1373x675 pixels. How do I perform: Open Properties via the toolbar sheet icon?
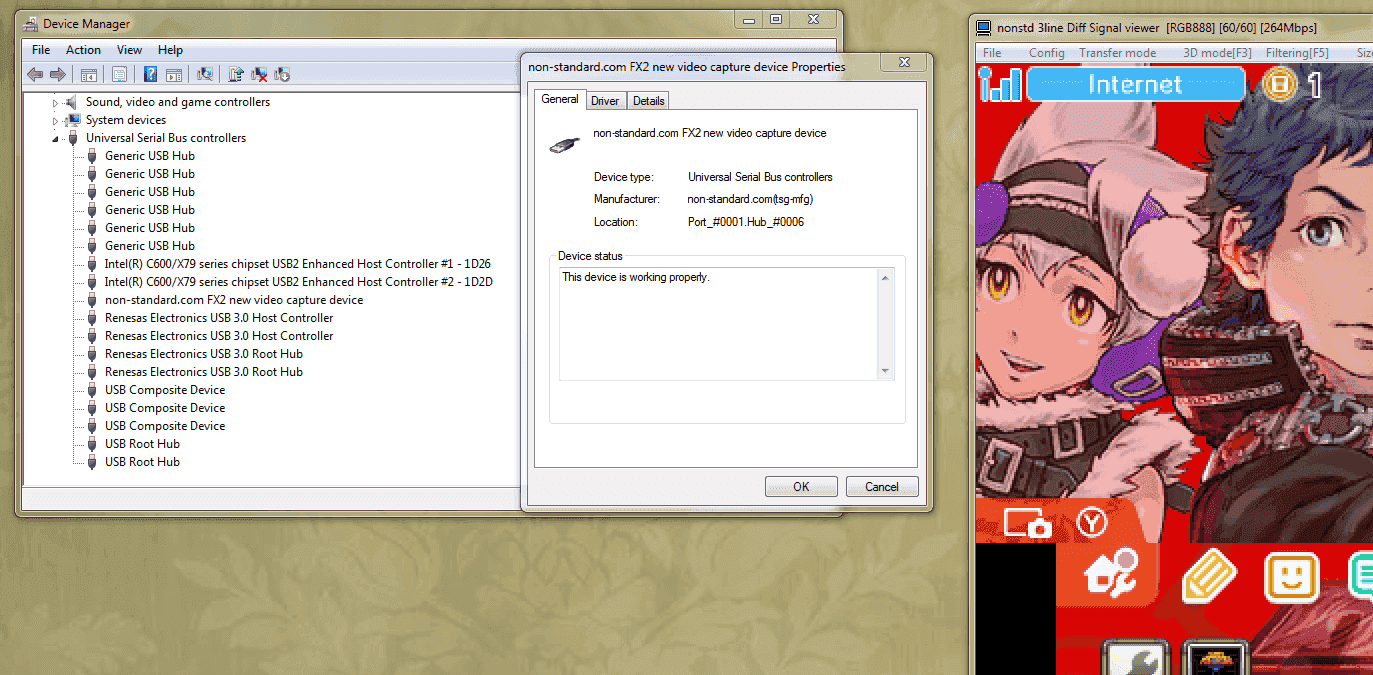pos(120,74)
